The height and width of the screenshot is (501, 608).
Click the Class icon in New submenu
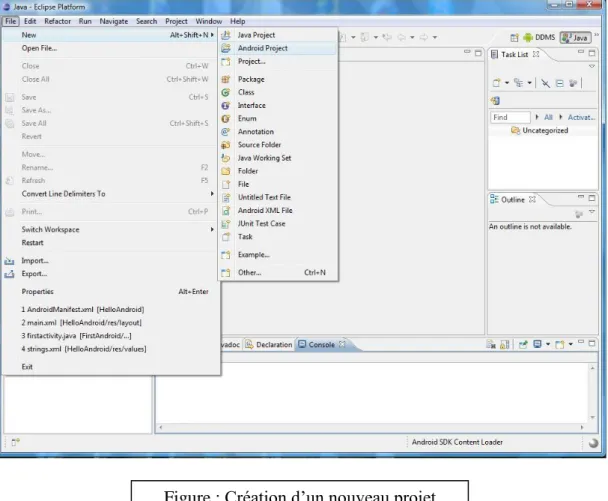226,92
